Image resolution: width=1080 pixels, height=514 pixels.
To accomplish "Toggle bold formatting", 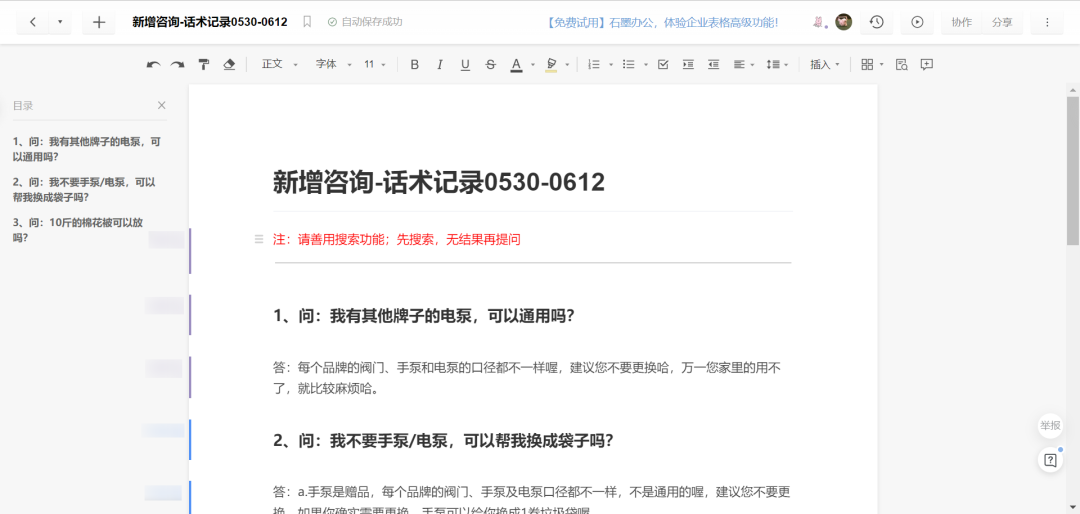I will coord(415,65).
